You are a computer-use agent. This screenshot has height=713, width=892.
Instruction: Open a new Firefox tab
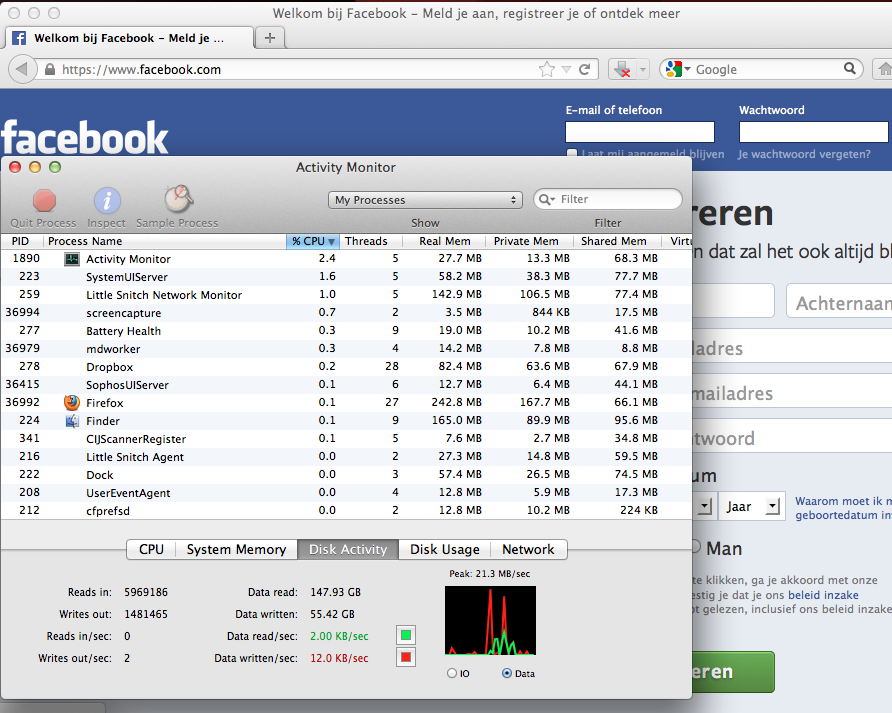point(270,38)
